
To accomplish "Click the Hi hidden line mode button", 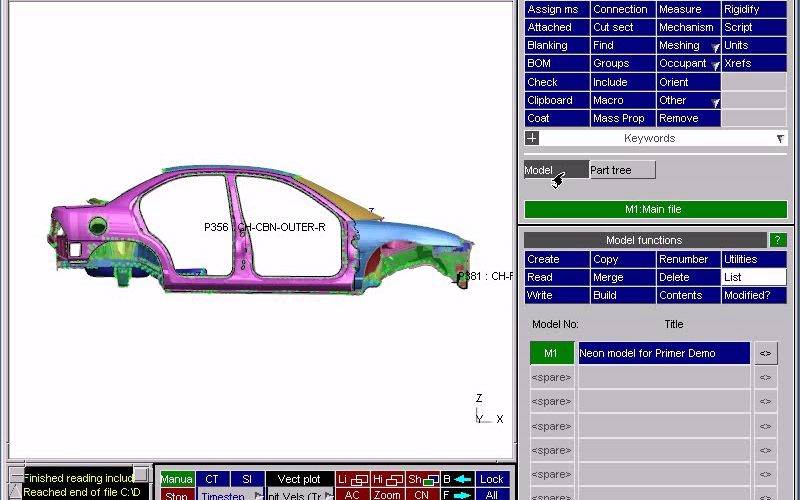I will 387,479.
